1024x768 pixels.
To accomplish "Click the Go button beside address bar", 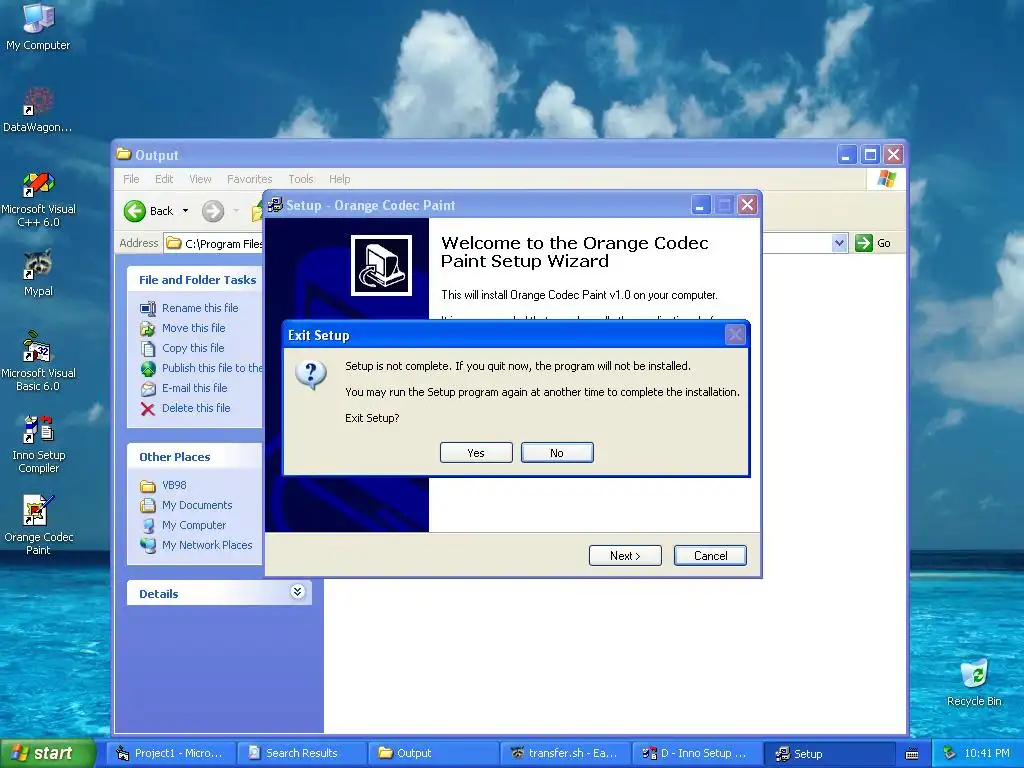I will point(874,243).
